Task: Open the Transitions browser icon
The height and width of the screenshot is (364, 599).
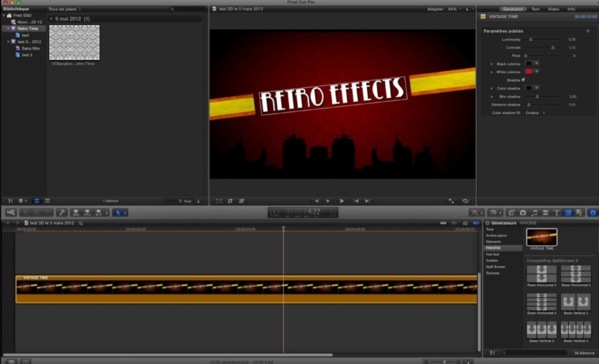Action: pyautogui.click(x=546, y=212)
